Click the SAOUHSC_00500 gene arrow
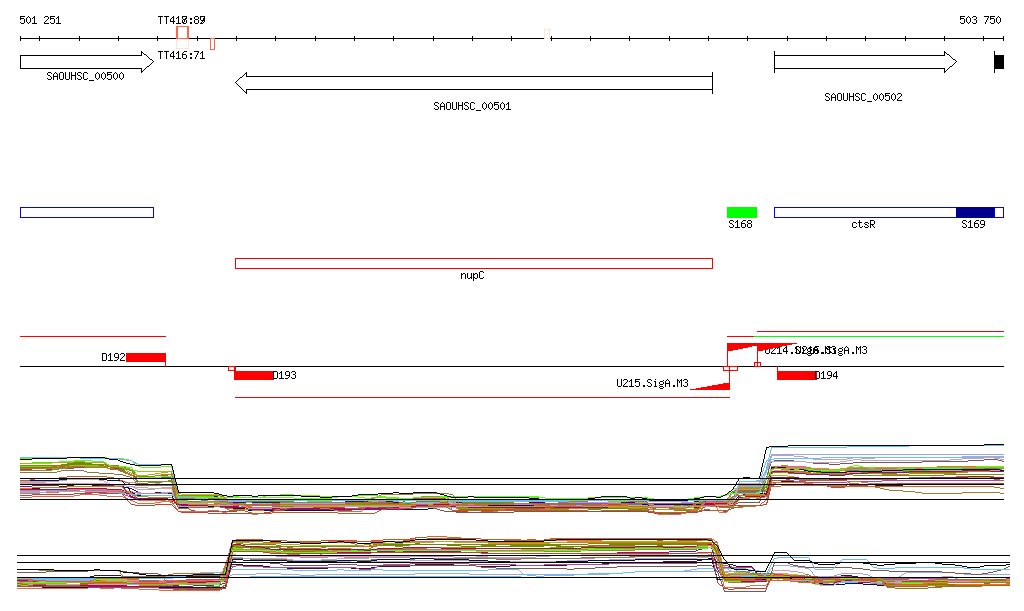 tap(87, 62)
